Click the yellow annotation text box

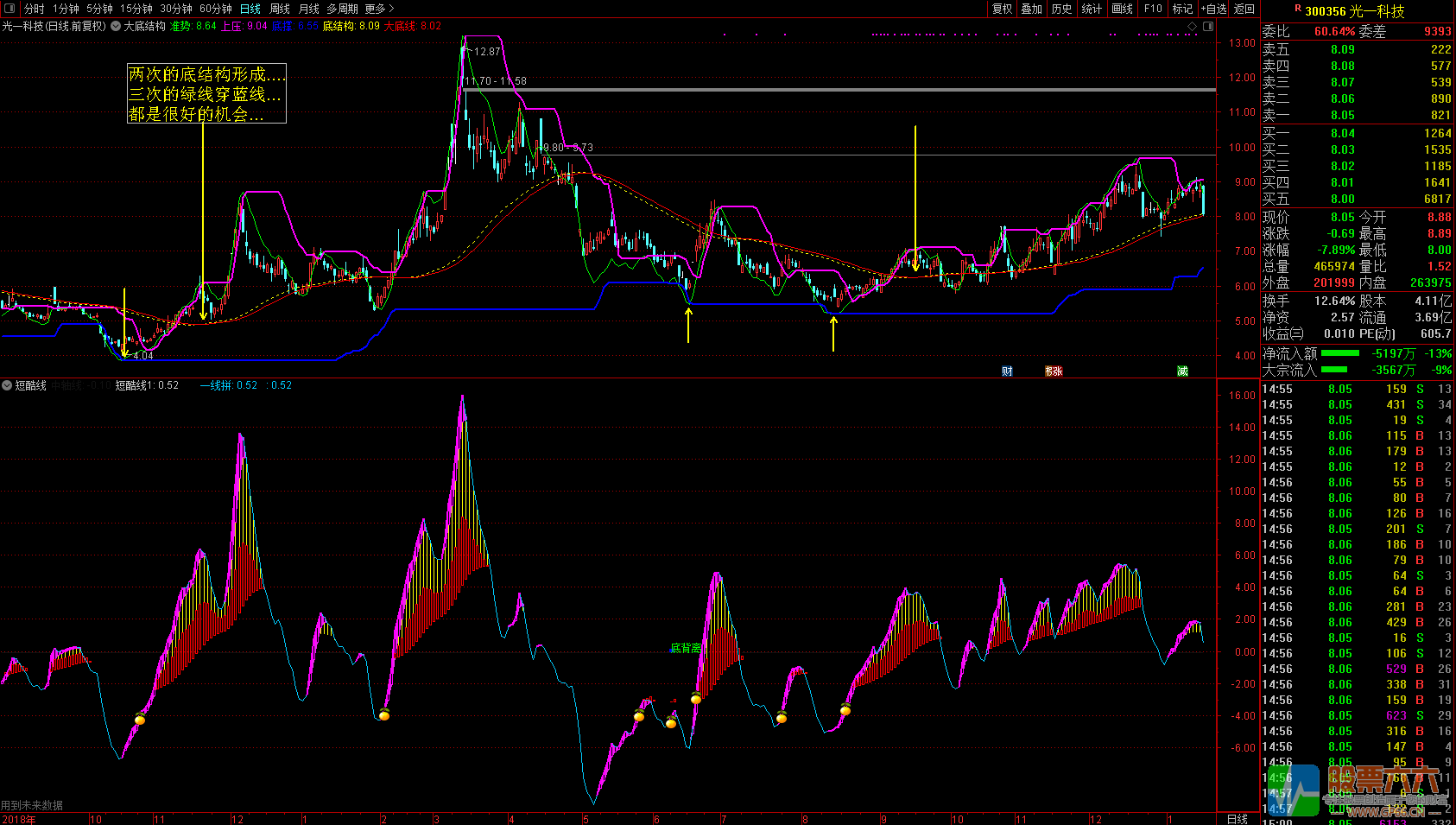click(x=206, y=93)
